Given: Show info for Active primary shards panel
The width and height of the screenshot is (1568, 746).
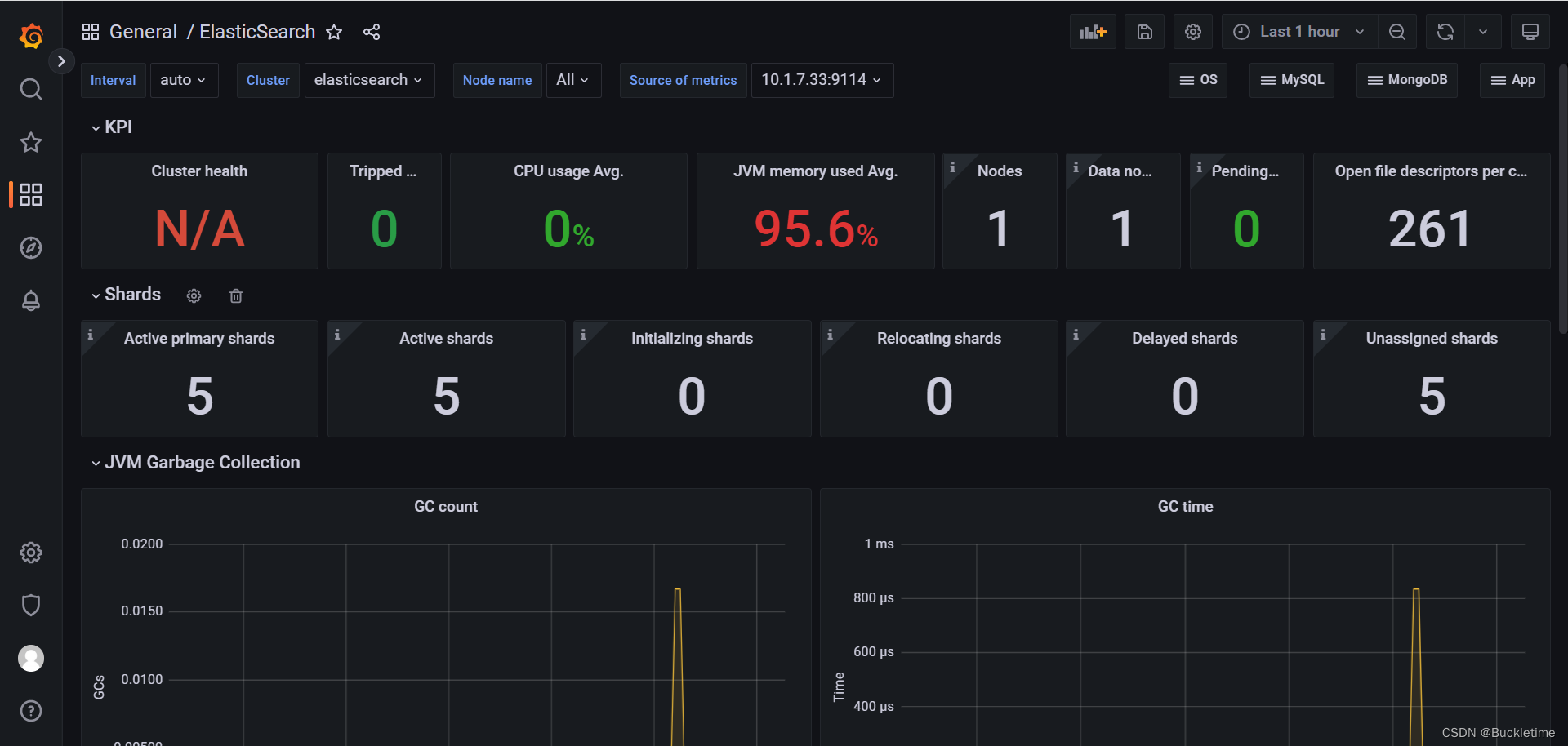Looking at the screenshot, I should (x=91, y=334).
